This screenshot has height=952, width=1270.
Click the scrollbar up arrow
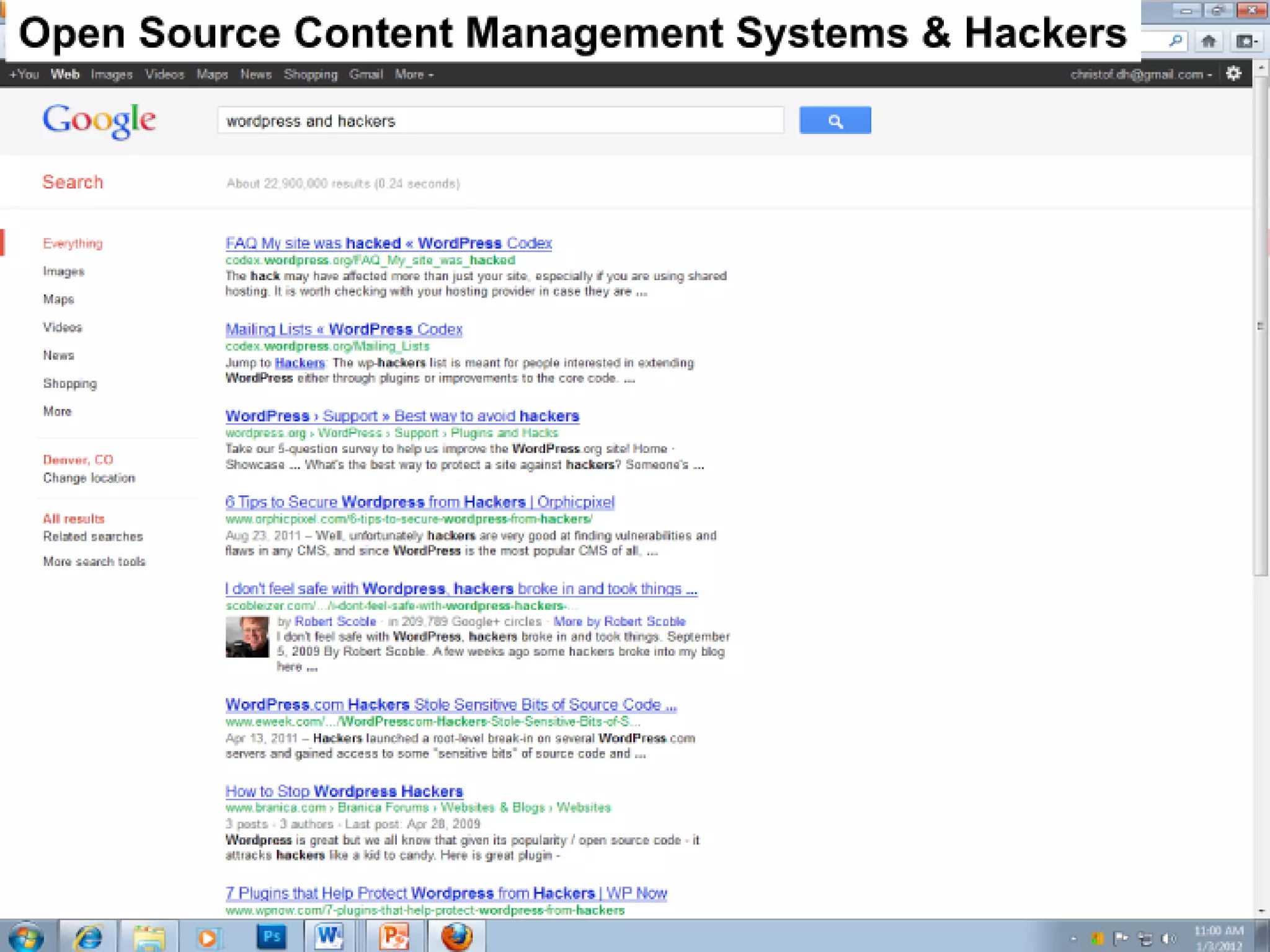tap(1261, 68)
